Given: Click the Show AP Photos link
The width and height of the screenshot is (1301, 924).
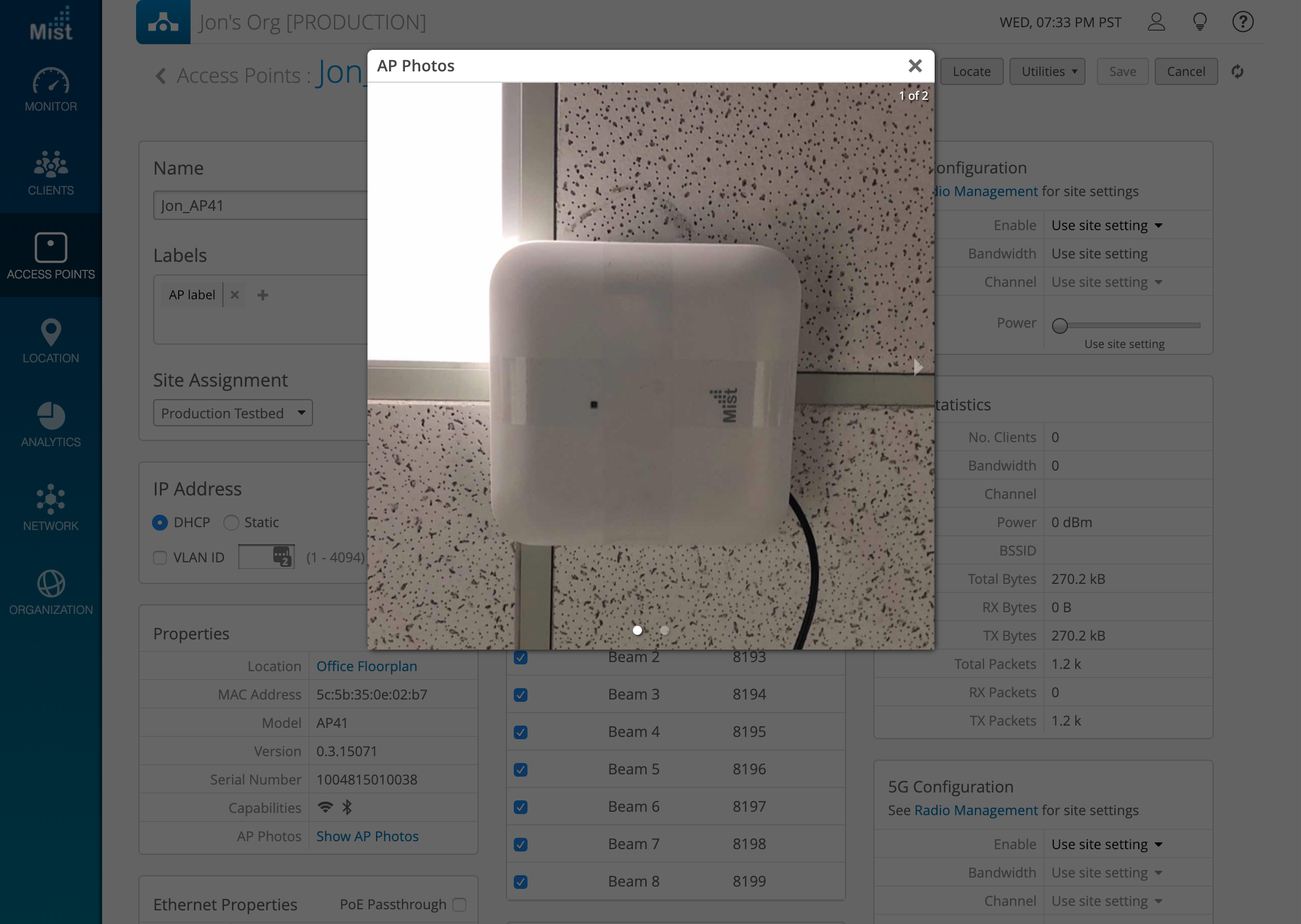Looking at the screenshot, I should tap(367, 836).
